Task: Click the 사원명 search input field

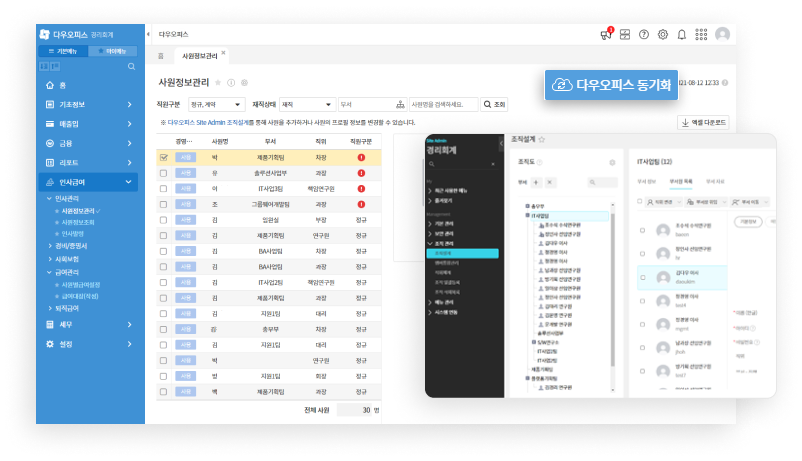Action: 443,104
